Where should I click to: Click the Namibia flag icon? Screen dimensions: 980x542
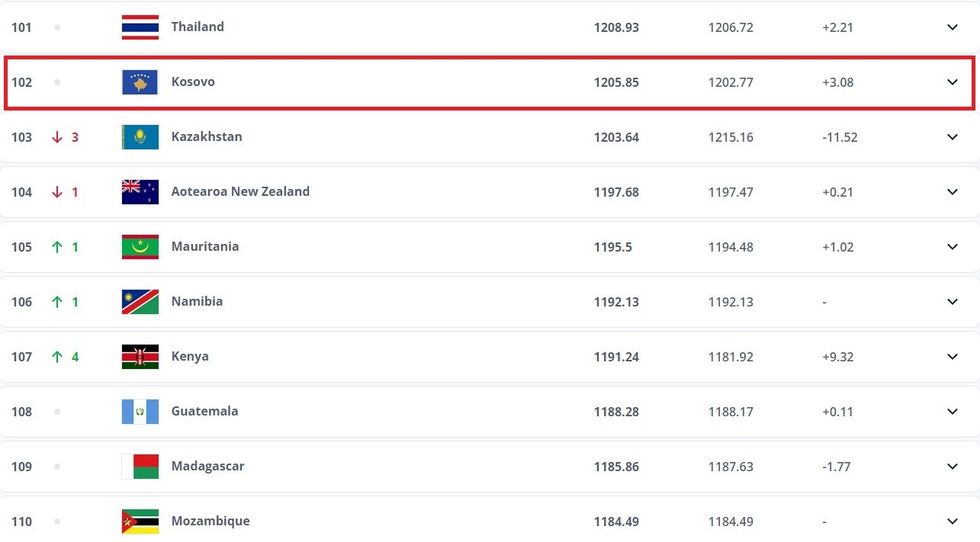(x=140, y=302)
